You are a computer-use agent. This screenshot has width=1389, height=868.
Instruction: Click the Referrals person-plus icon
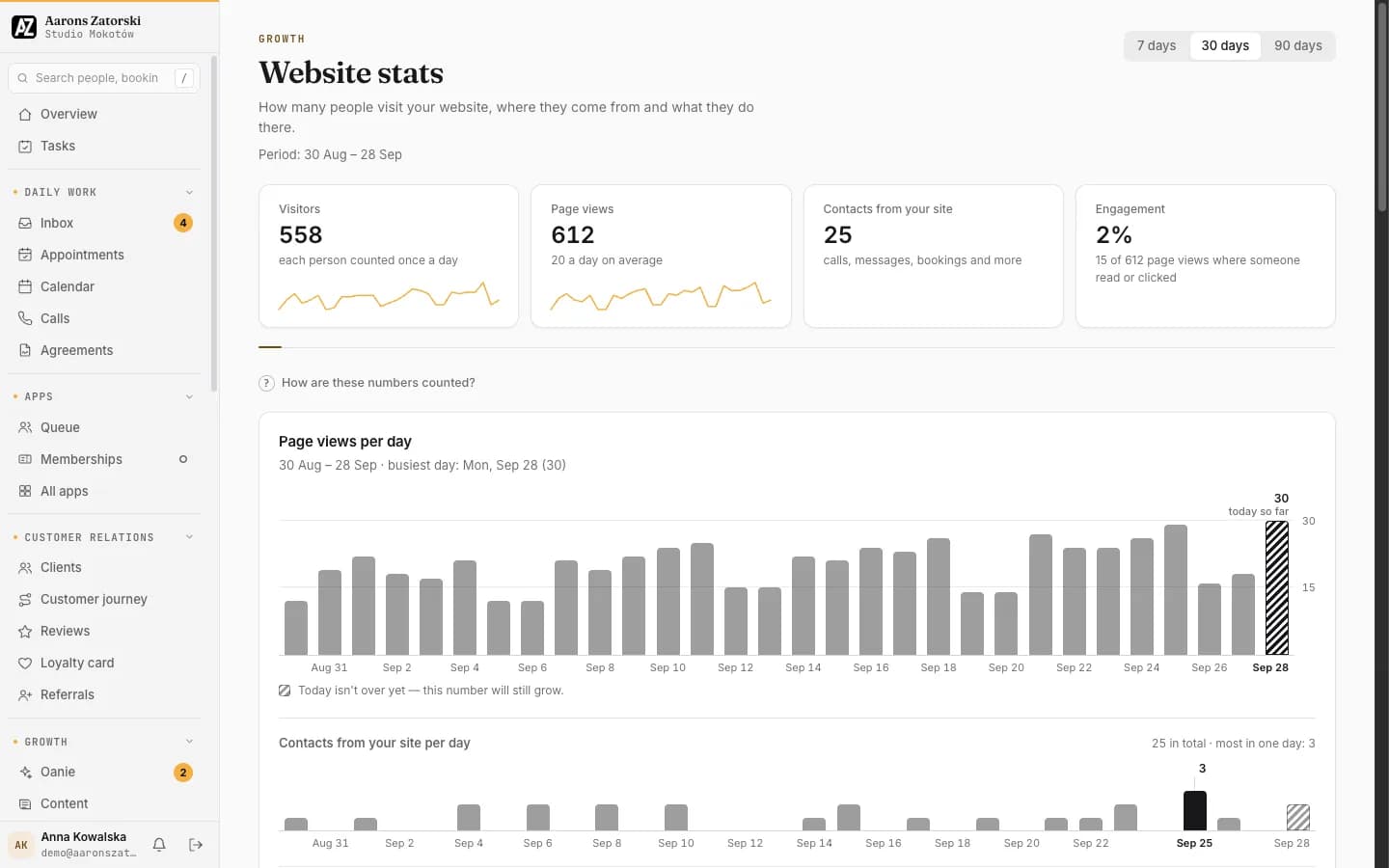25,694
